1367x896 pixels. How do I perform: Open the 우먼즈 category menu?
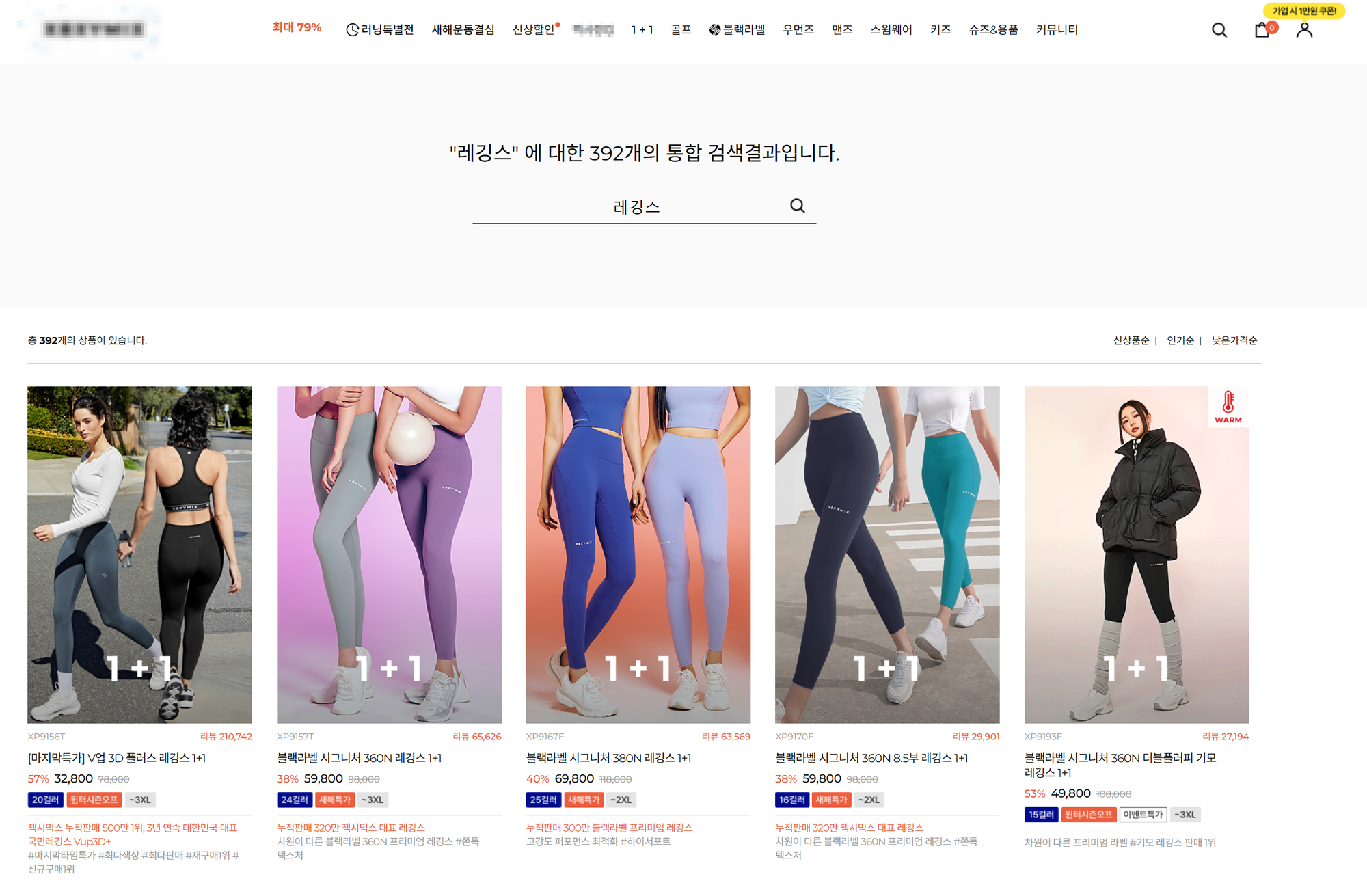(x=798, y=29)
